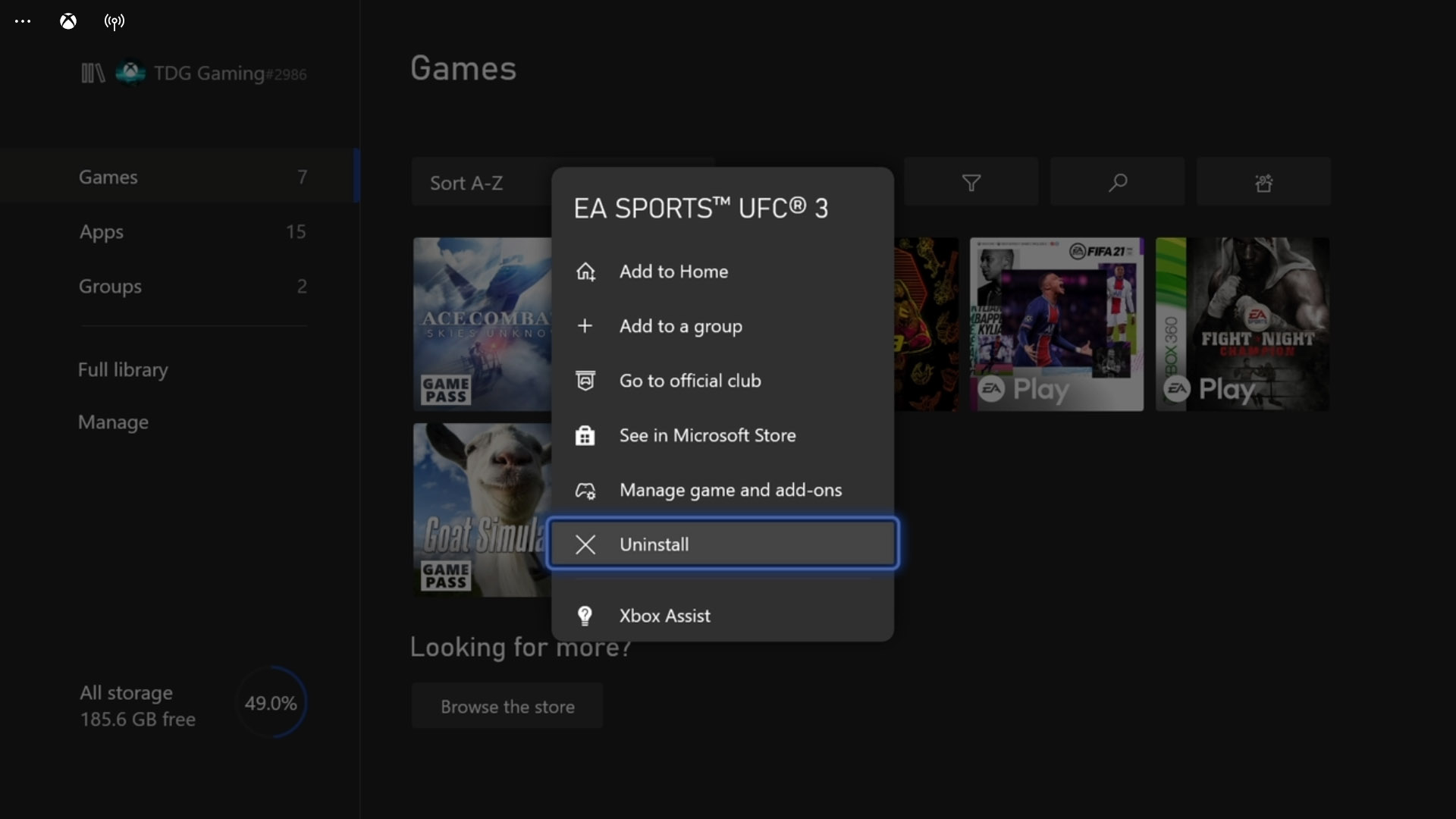Click the 49.0% storage ring indicator
The width and height of the screenshot is (1456, 819).
[x=270, y=702]
